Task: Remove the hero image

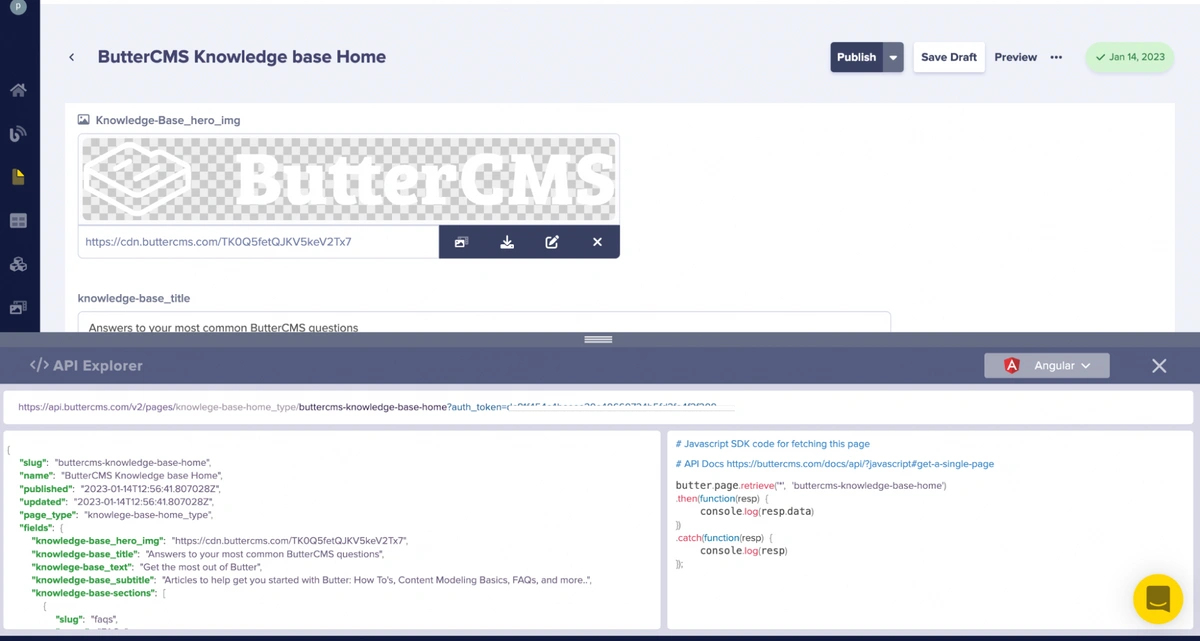Action: point(597,242)
